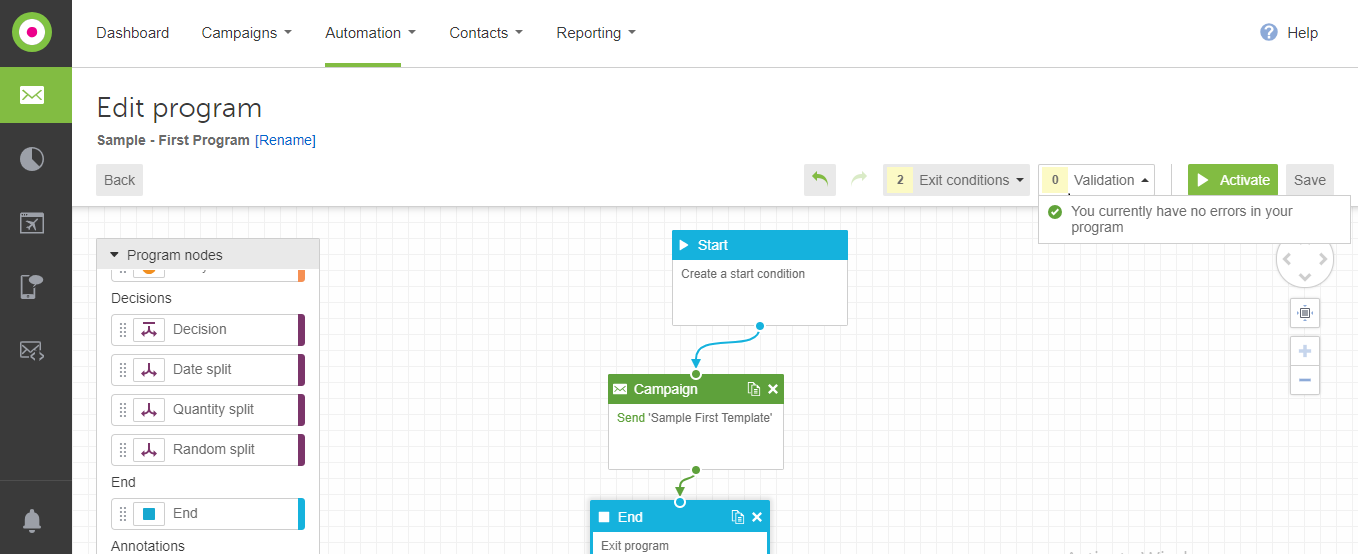Click the Activate button
The height and width of the screenshot is (554, 1358).
[x=1233, y=180]
